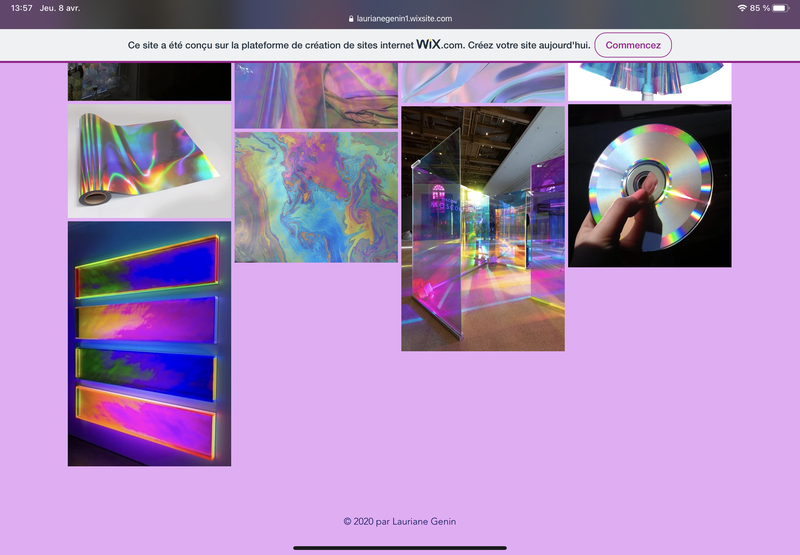This screenshot has height=555, width=800.
Task: Open the holographic foil roll image
Action: tap(149, 161)
